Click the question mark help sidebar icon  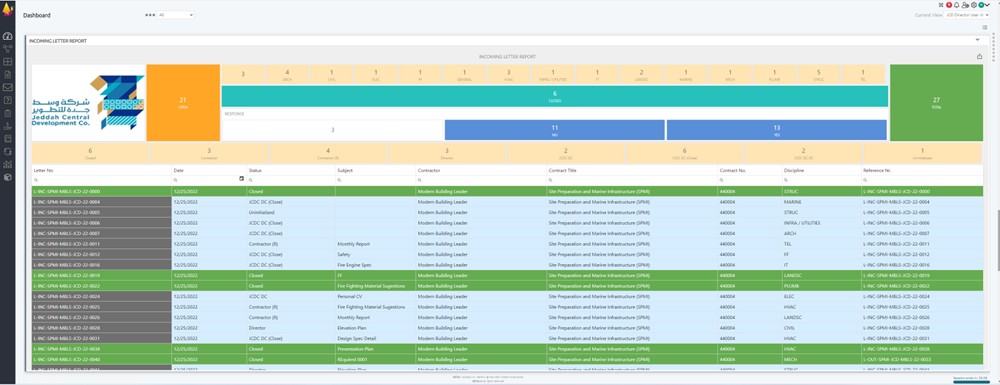(8, 100)
